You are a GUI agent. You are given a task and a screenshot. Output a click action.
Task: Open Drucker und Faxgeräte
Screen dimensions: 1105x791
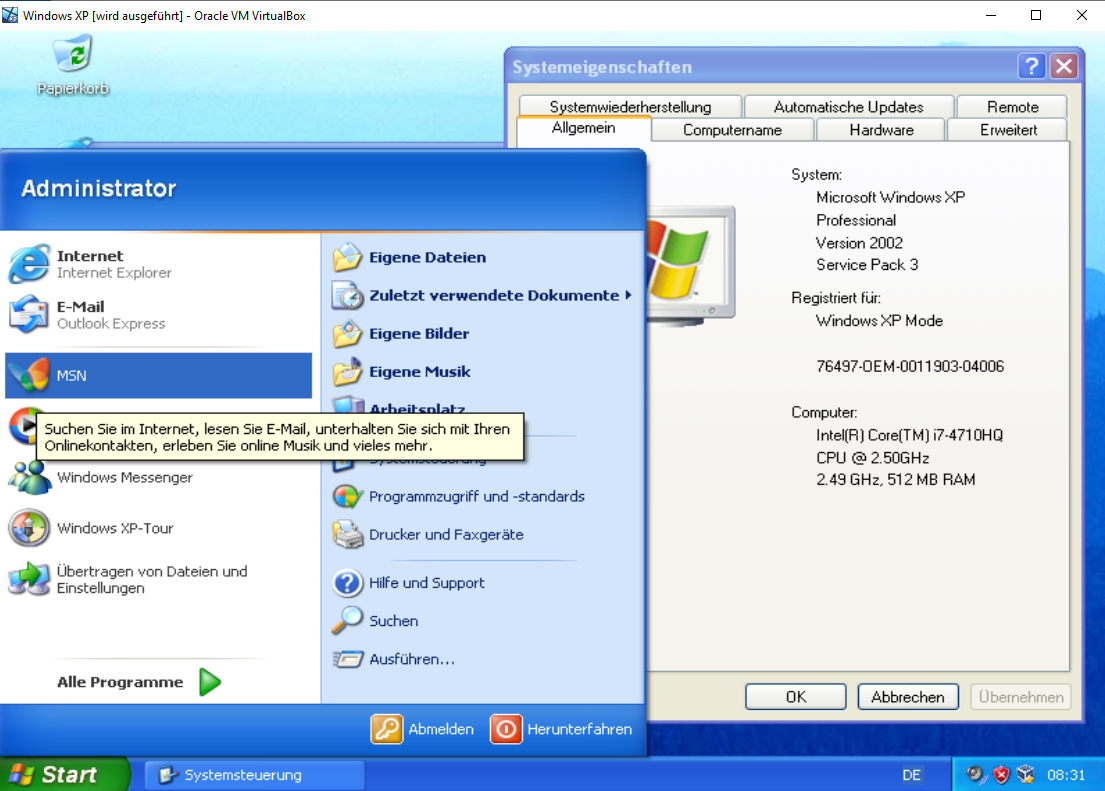pos(483,534)
